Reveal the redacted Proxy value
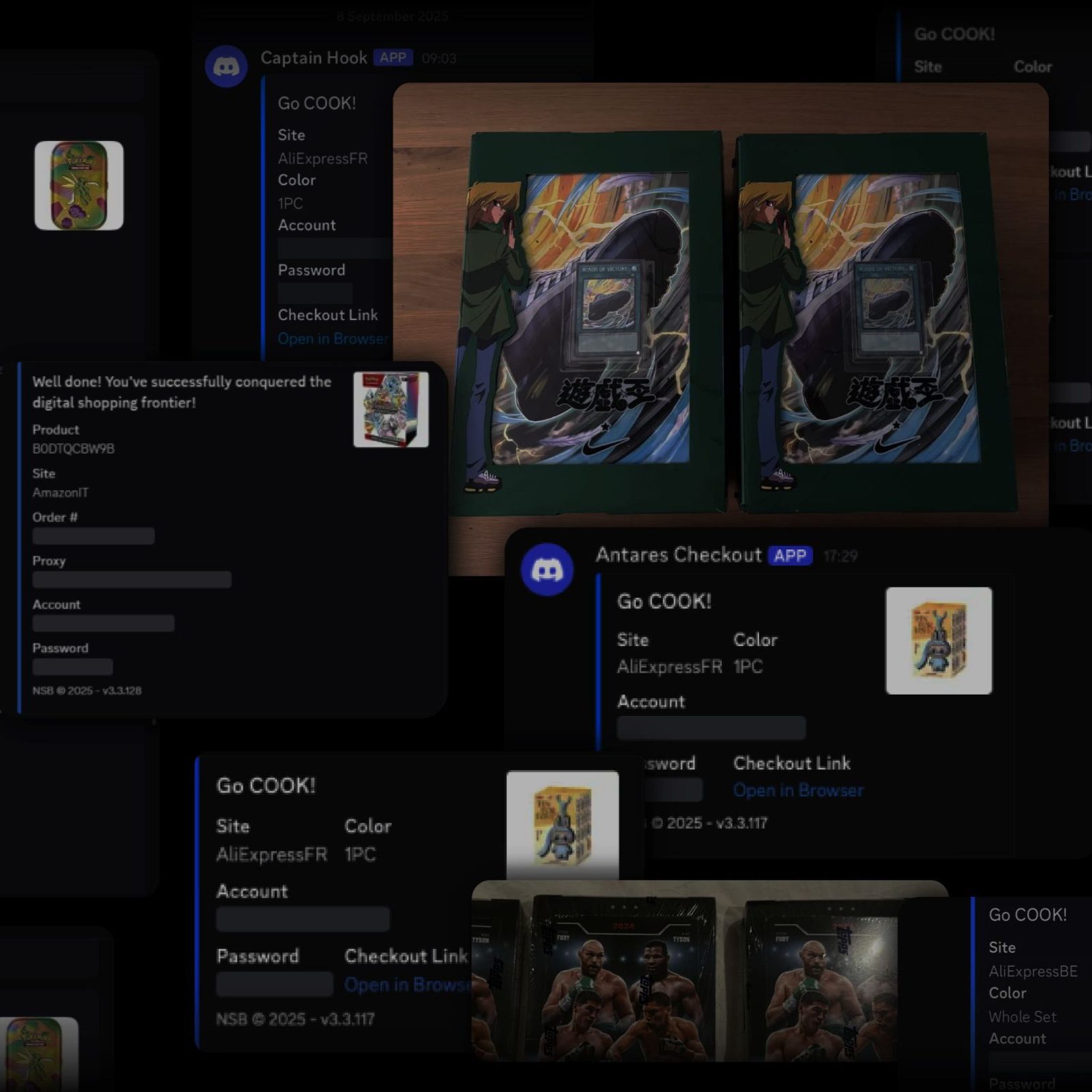 pyautogui.click(x=132, y=580)
